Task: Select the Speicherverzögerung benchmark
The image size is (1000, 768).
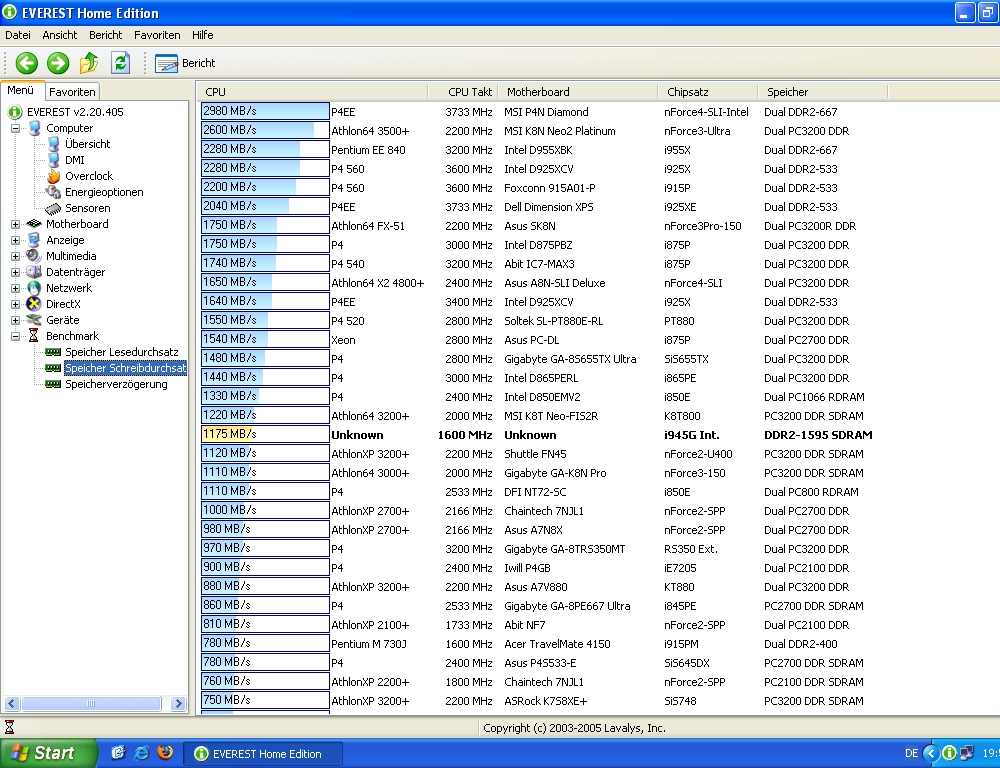Action: point(116,384)
